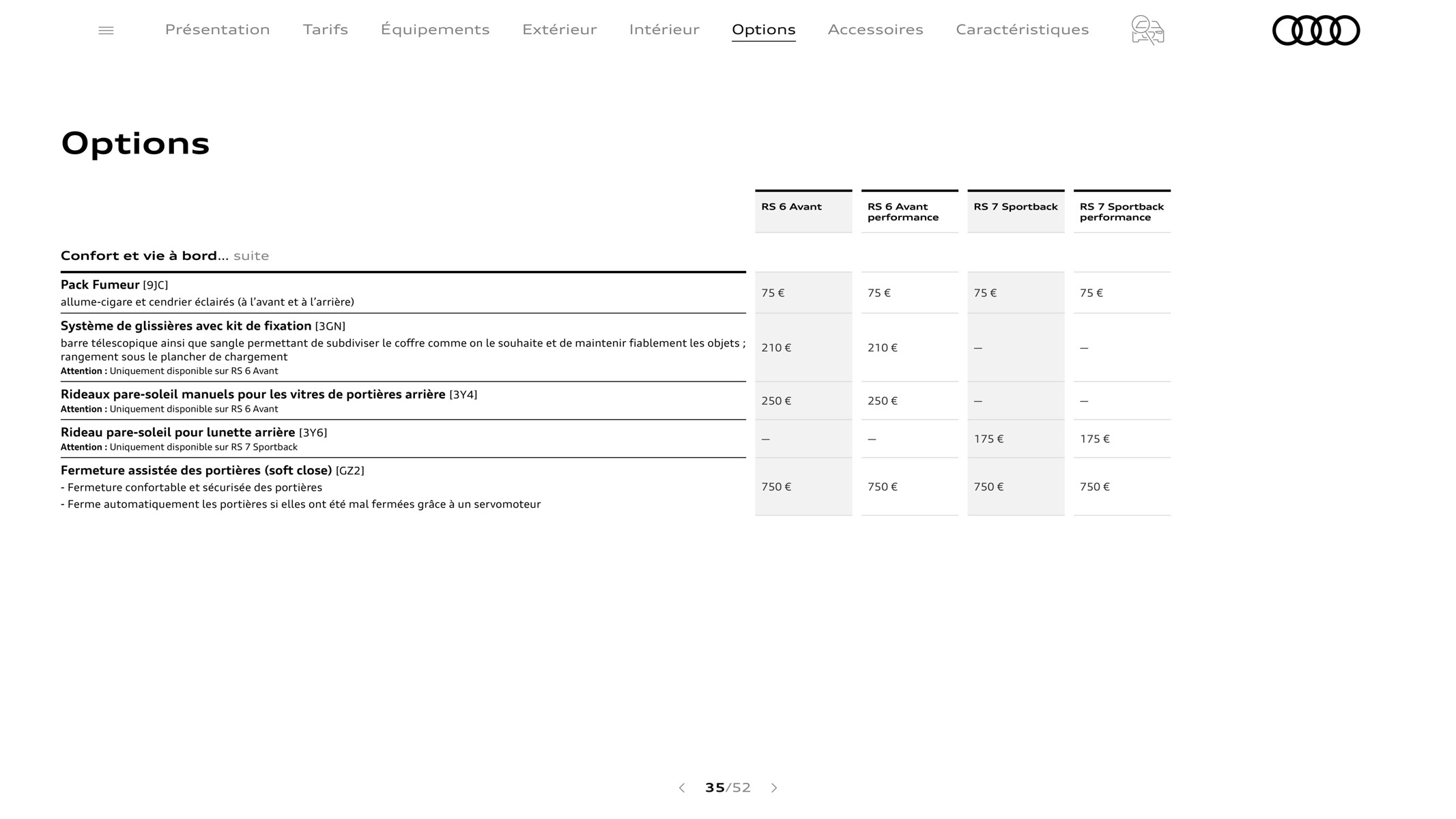1456x819 pixels.
Task: Click the servomoteur bullet line
Action: [x=300, y=504]
